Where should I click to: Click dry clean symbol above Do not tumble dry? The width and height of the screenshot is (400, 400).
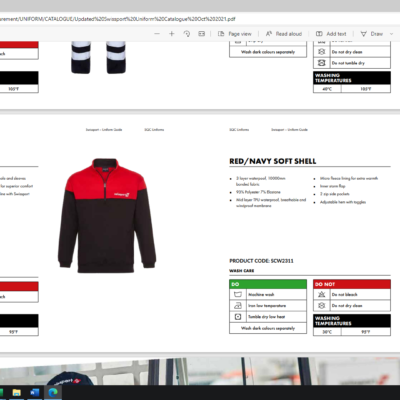[x=321, y=52]
